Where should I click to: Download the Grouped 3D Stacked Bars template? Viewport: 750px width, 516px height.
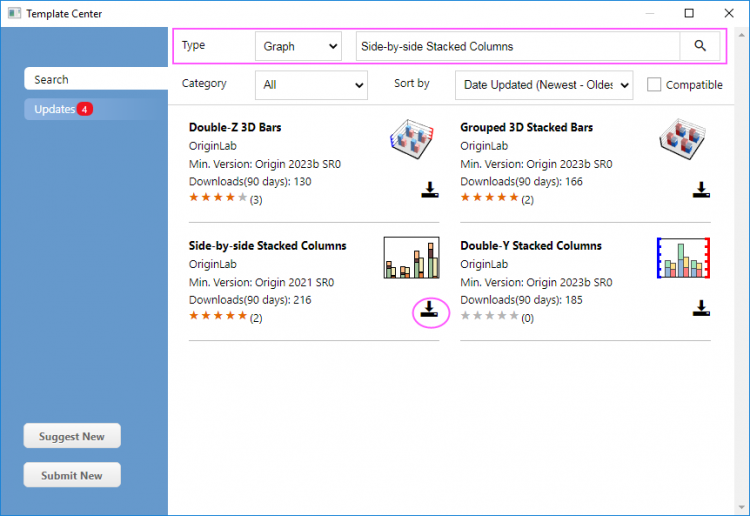(701, 190)
